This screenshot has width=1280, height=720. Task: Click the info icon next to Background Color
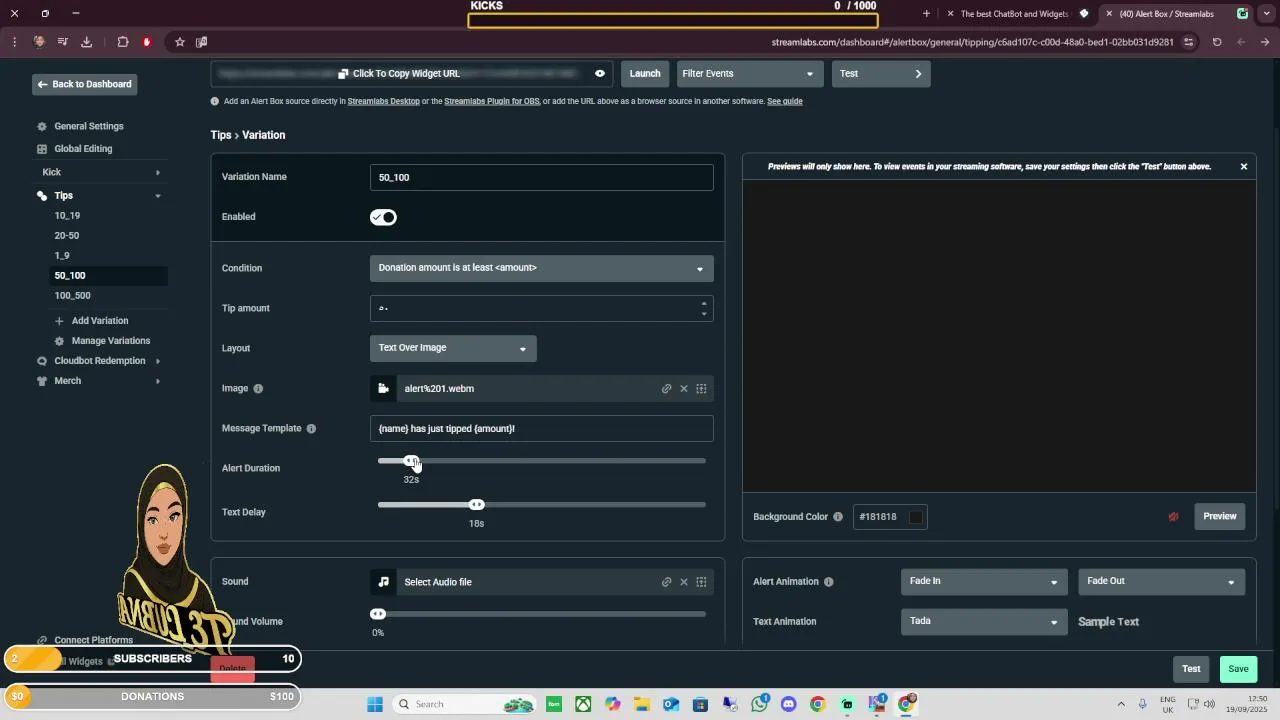click(838, 517)
